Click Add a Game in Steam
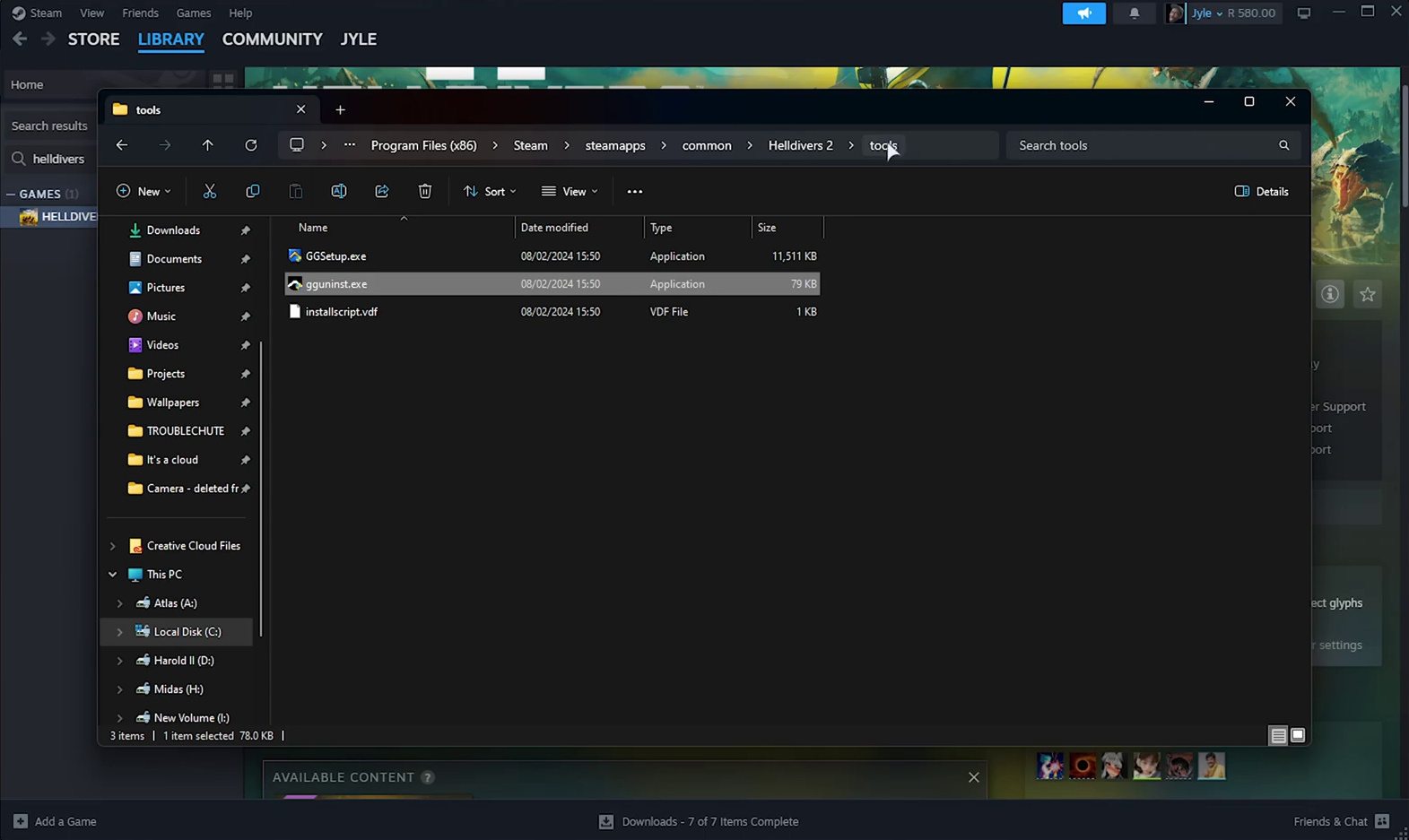 click(x=55, y=821)
